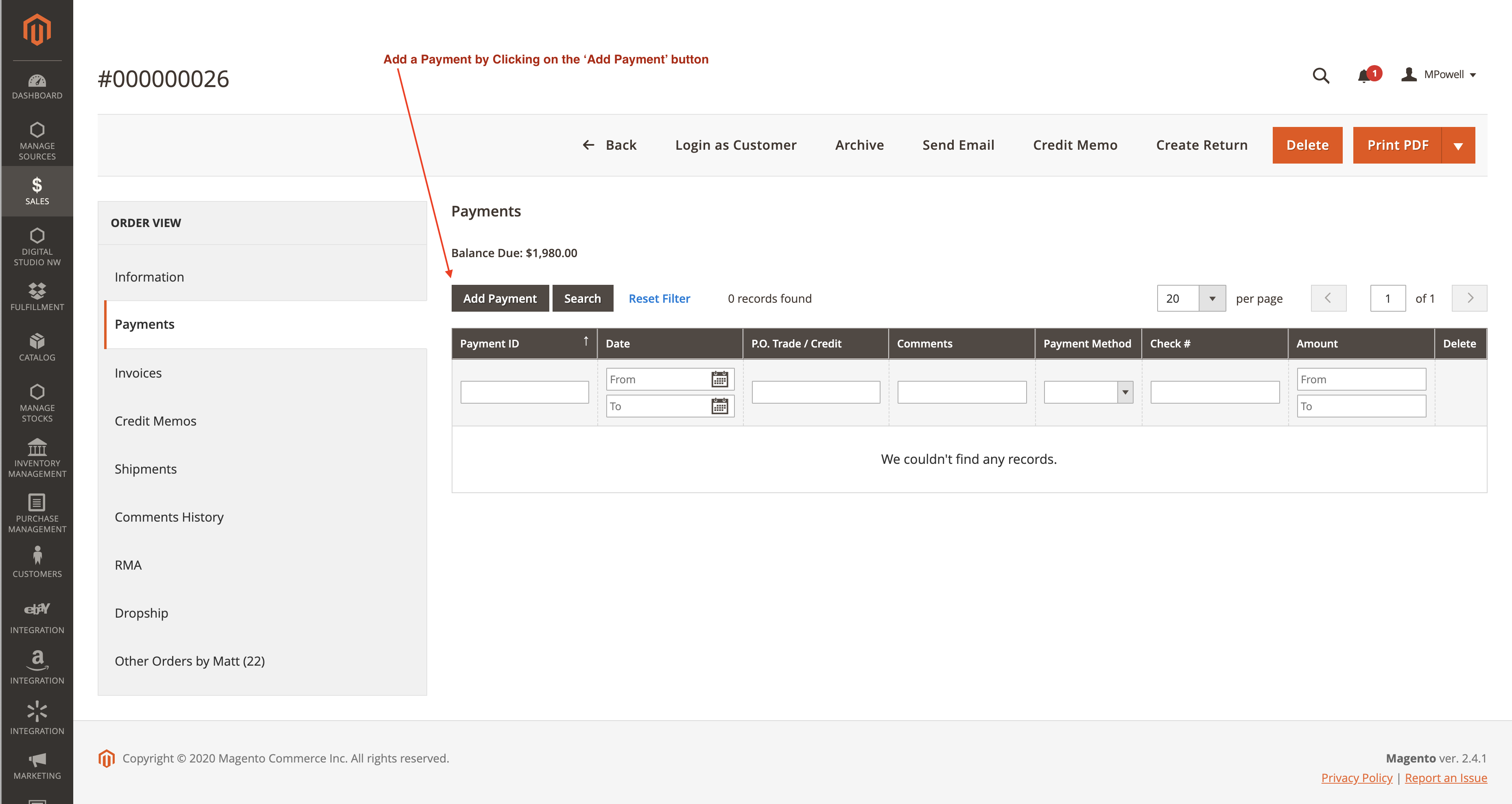
Task: Open the per page count dropdown
Action: click(x=1212, y=298)
